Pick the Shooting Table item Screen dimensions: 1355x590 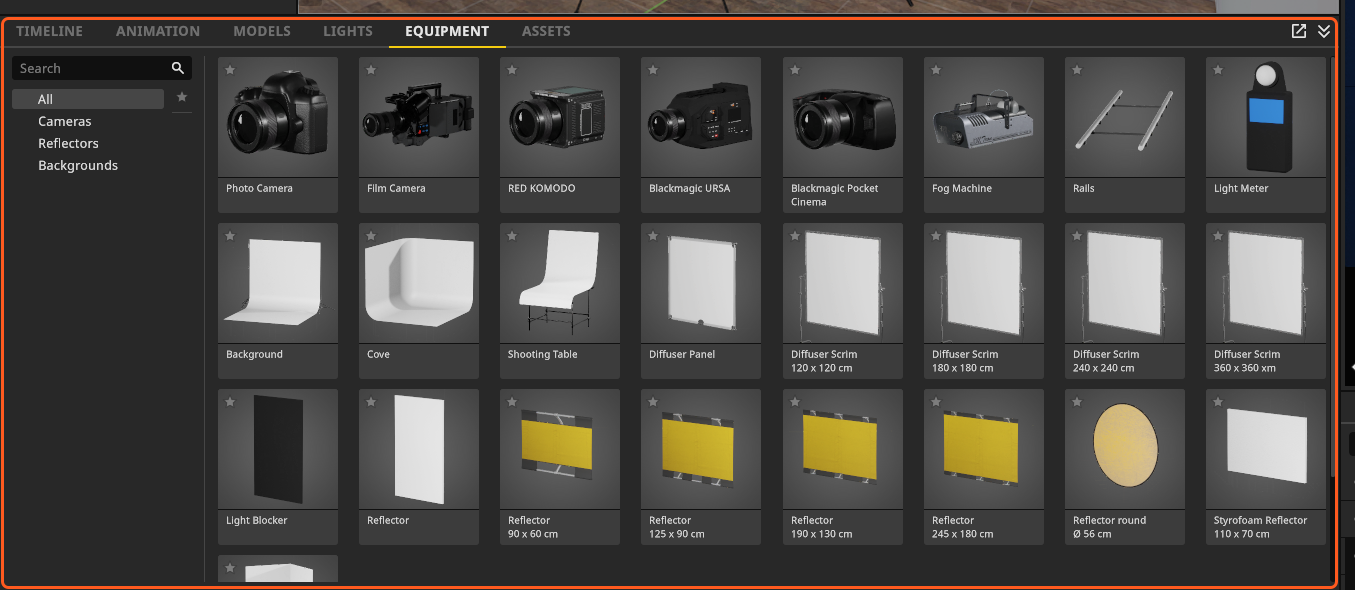coord(560,301)
